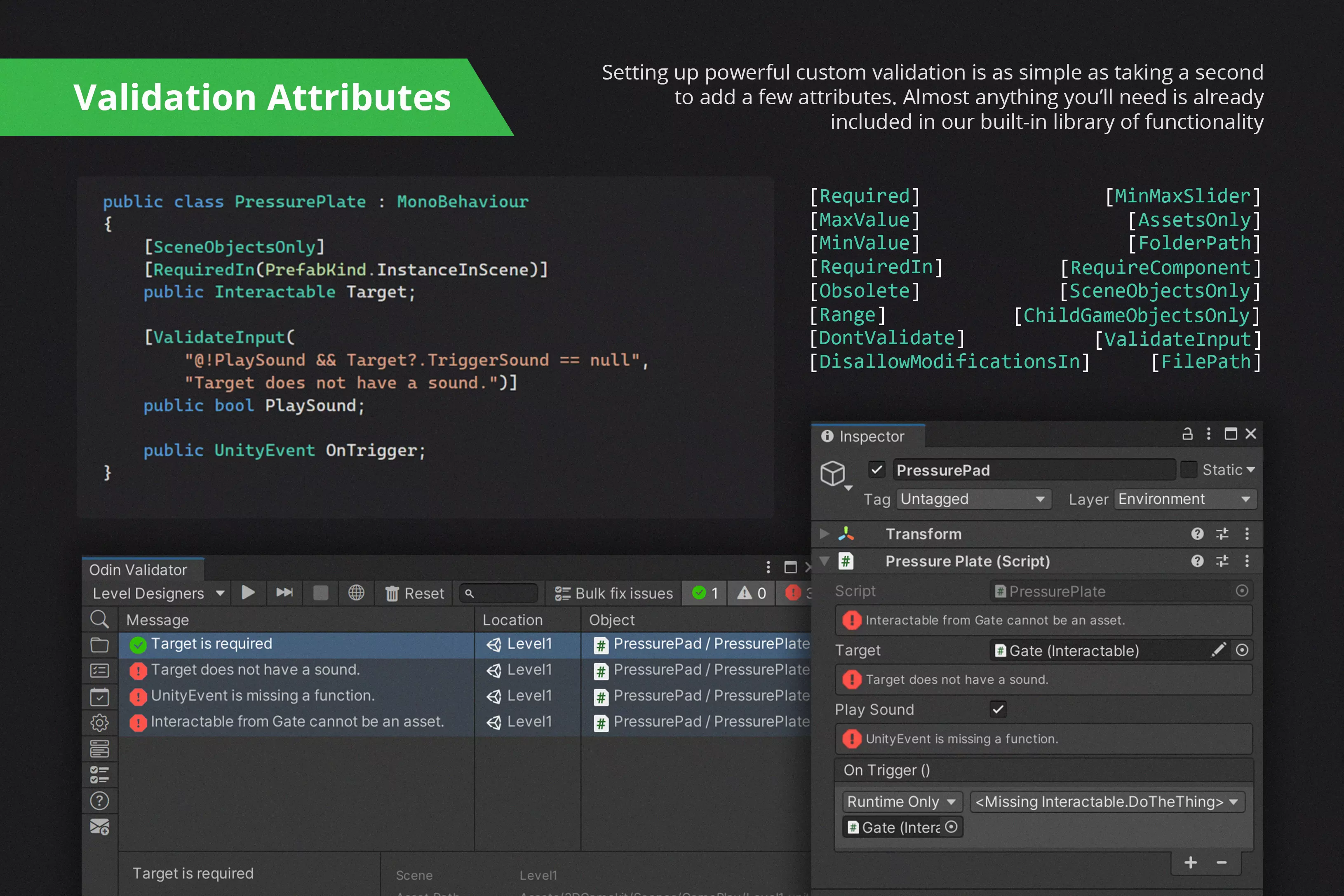Open Pressure Plate component kebab menu
The height and width of the screenshot is (896, 1344).
[x=1247, y=561]
